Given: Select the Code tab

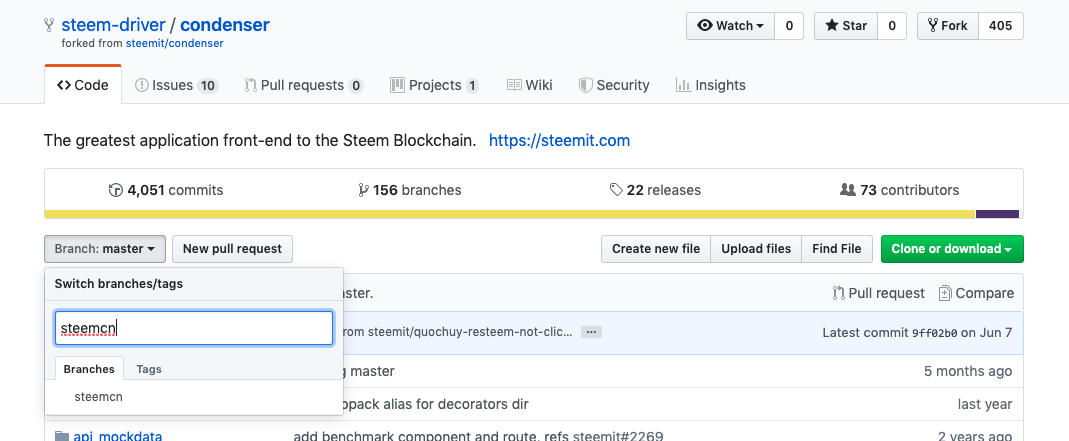Looking at the screenshot, I should tap(83, 85).
